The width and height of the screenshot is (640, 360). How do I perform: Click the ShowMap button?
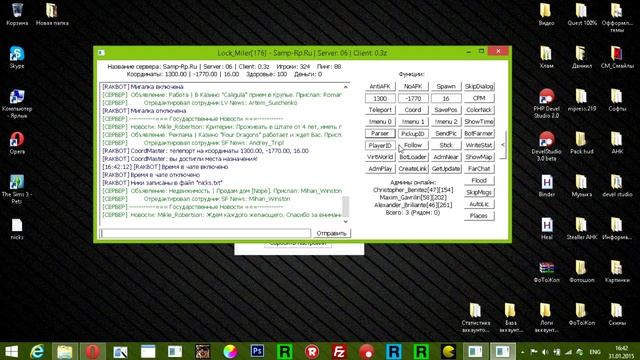tap(479, 157)
